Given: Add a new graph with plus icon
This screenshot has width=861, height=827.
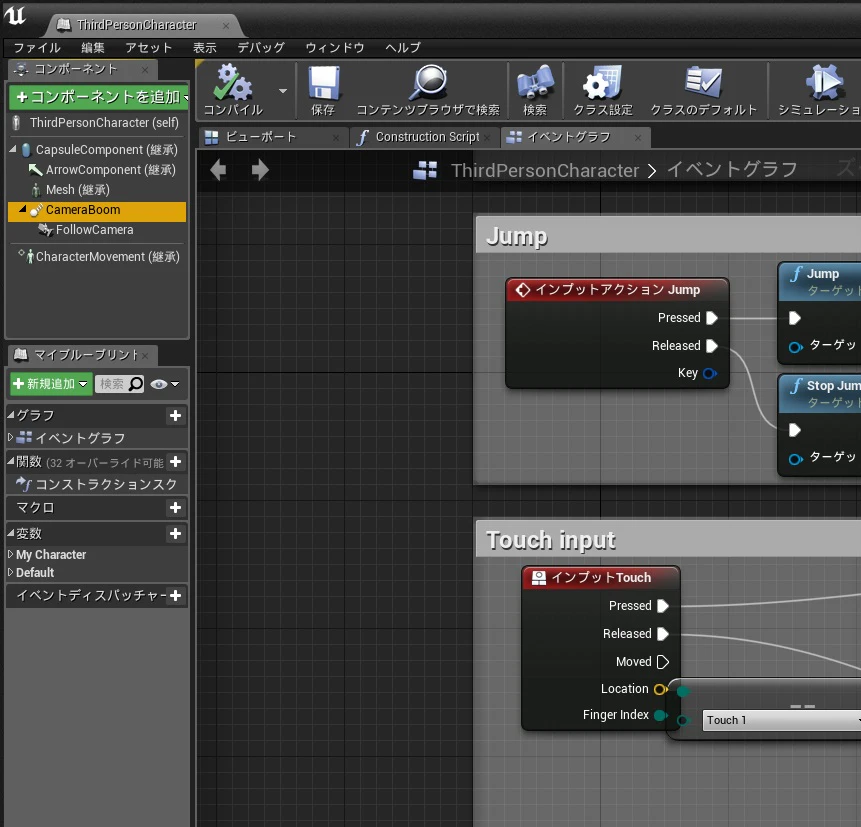Looking at the screenshot, I should [x=175, y=416].
